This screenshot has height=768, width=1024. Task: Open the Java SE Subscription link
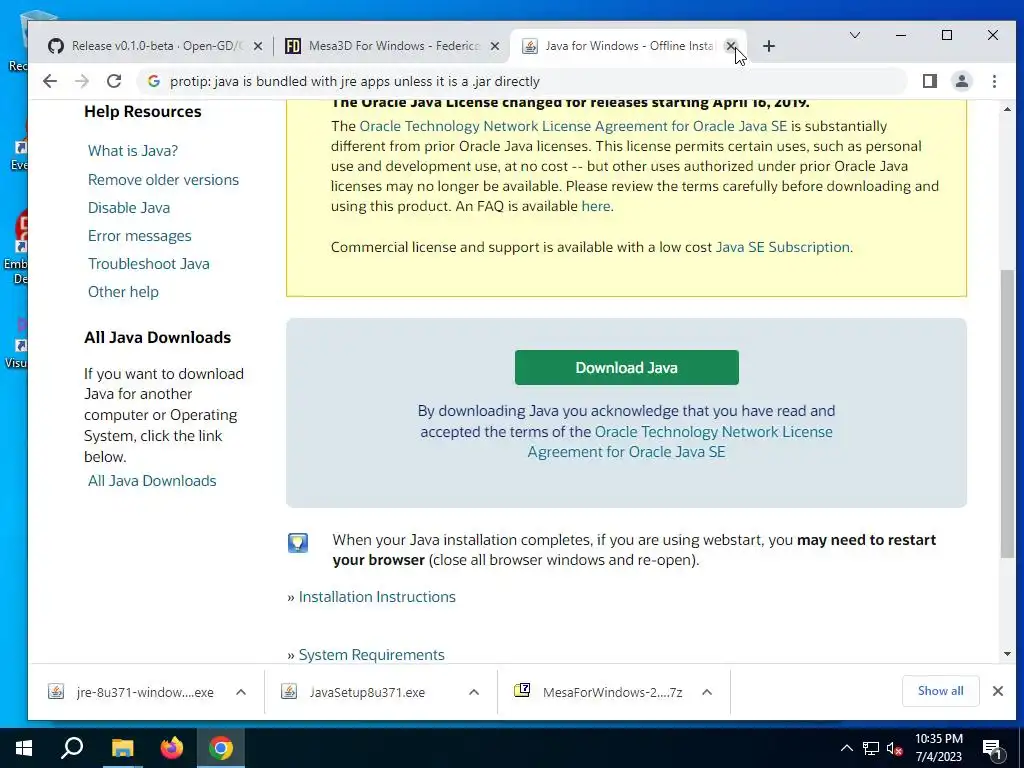click(782, 248)
